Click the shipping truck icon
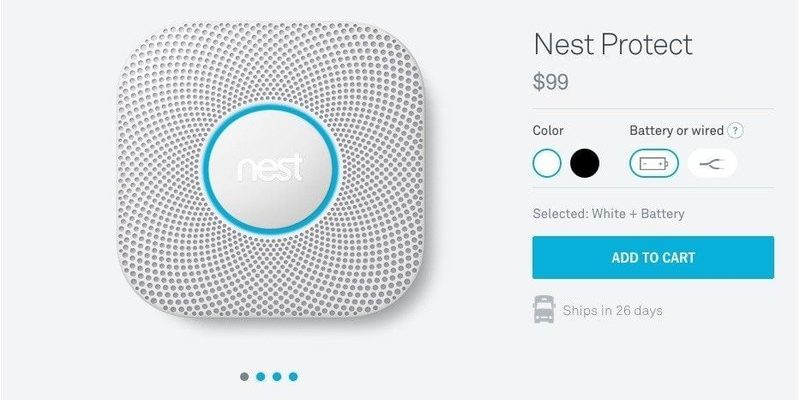This screenshot has height=400, width=800. [544, 309]
